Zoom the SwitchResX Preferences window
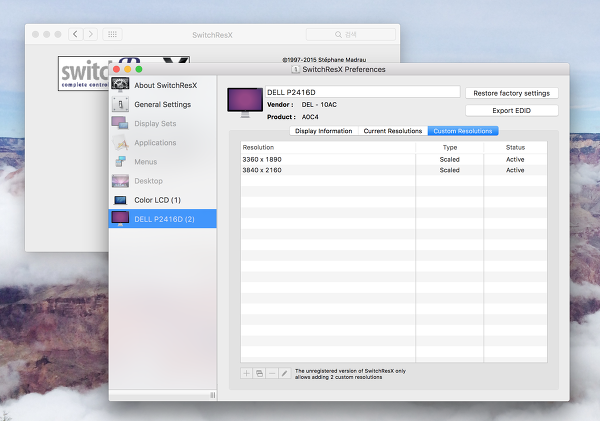The height and width of the screenshot is (421, 600). (x=139, y=69)
